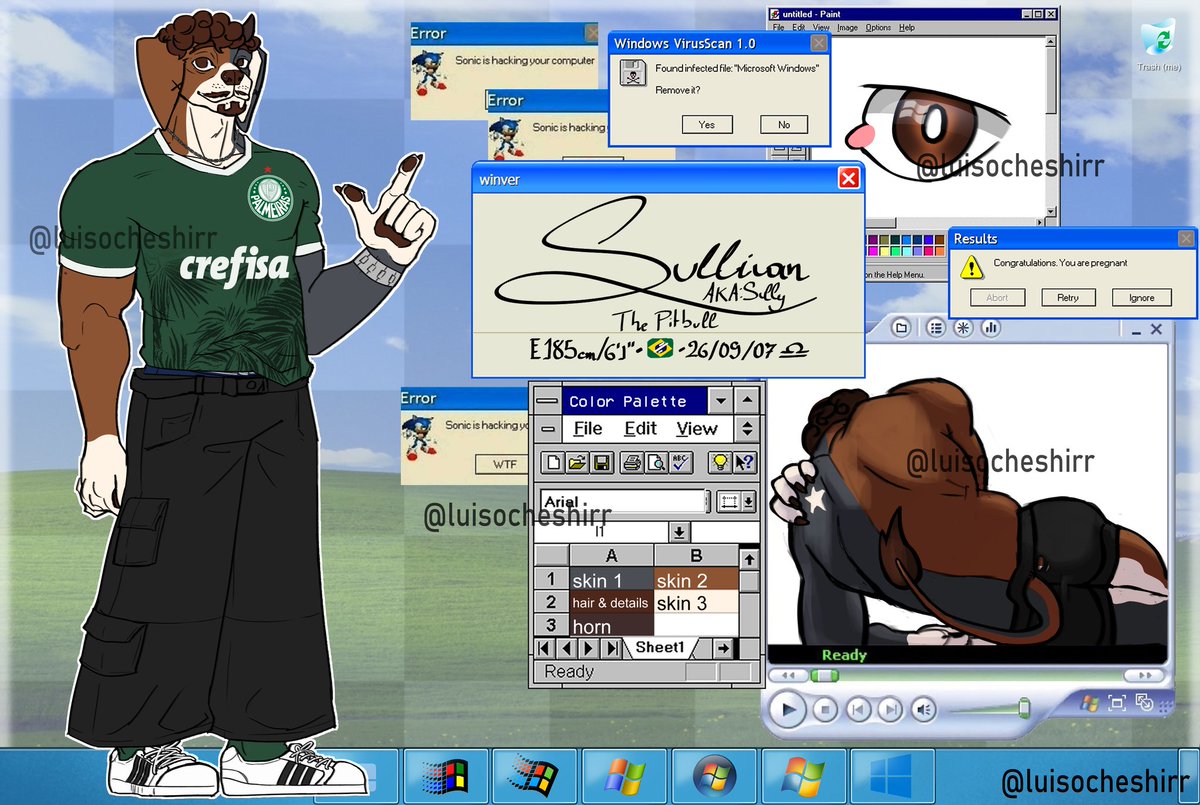Click media player skin mode switch icon
The height and width of the screenshot is (805, 1200).
point(1144,702)
